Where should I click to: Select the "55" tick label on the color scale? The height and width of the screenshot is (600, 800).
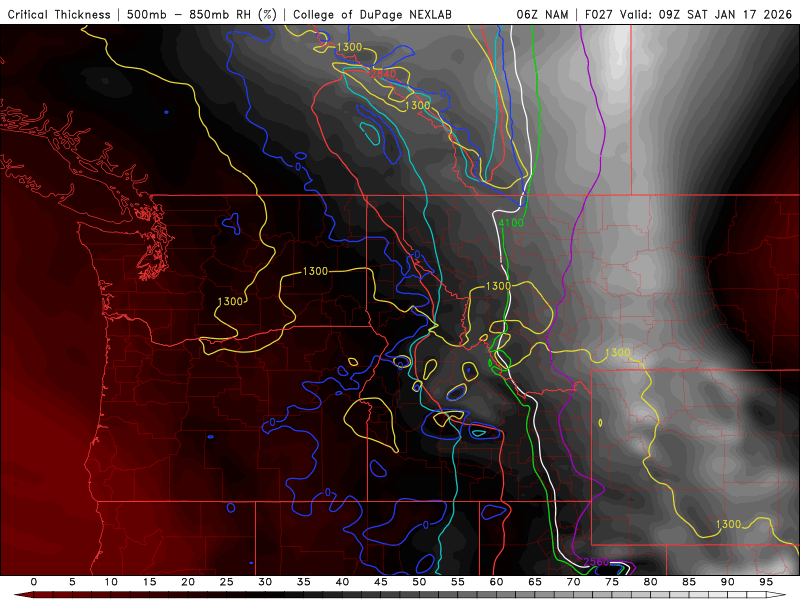[458, 582]
